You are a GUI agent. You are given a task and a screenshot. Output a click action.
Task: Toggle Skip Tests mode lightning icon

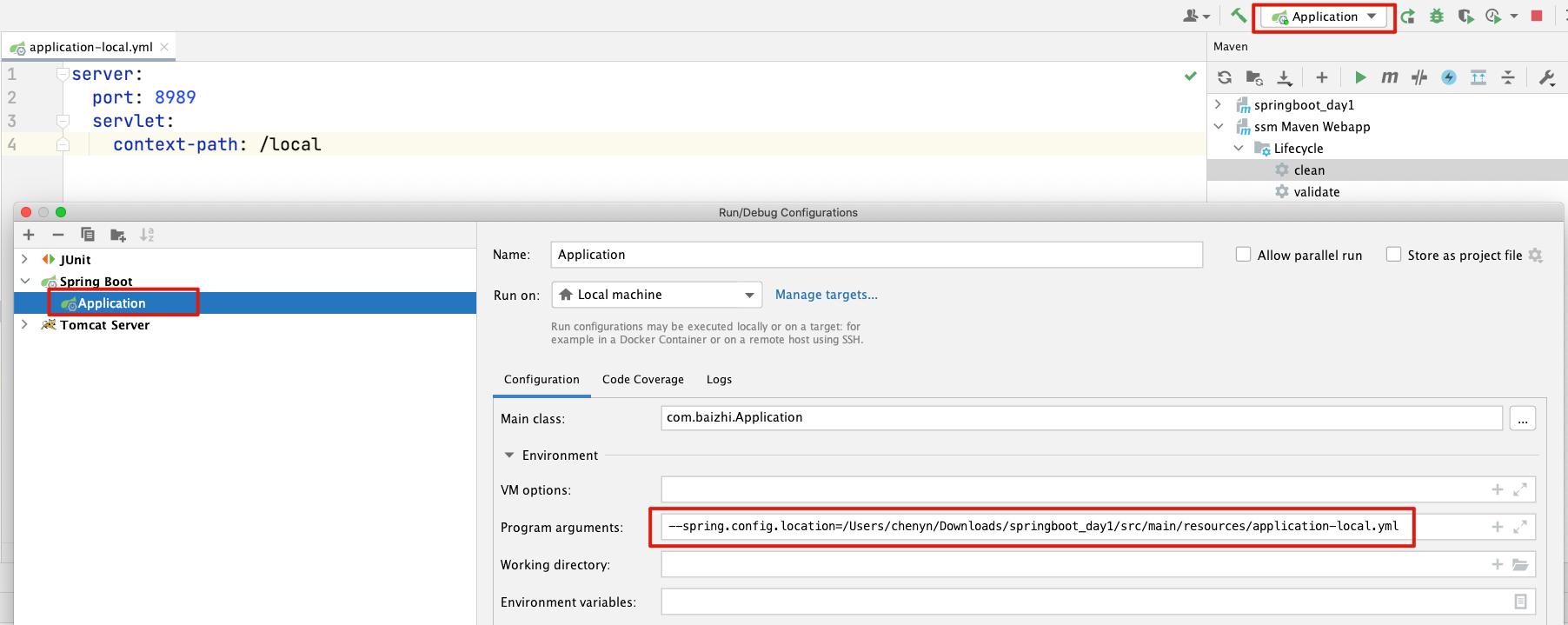tap(1449, 77)
